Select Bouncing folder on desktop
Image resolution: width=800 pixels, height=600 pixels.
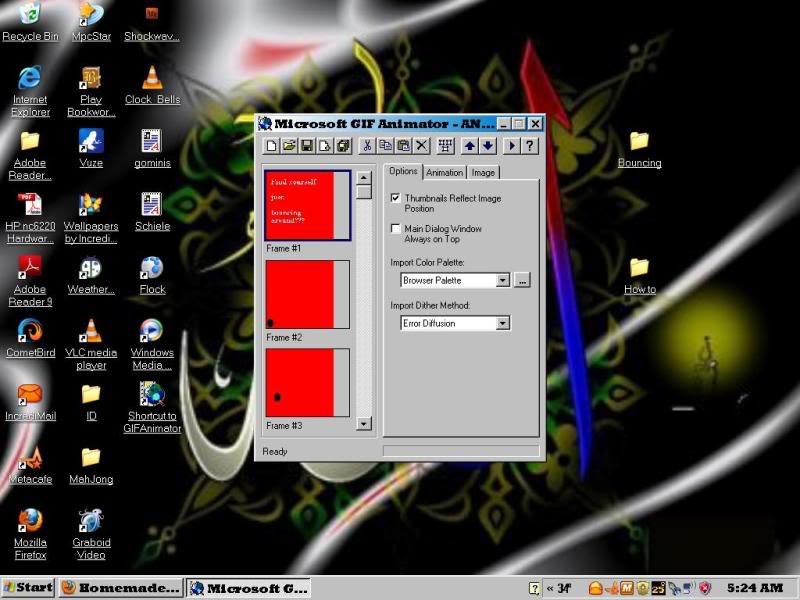[x=639, y=149]
